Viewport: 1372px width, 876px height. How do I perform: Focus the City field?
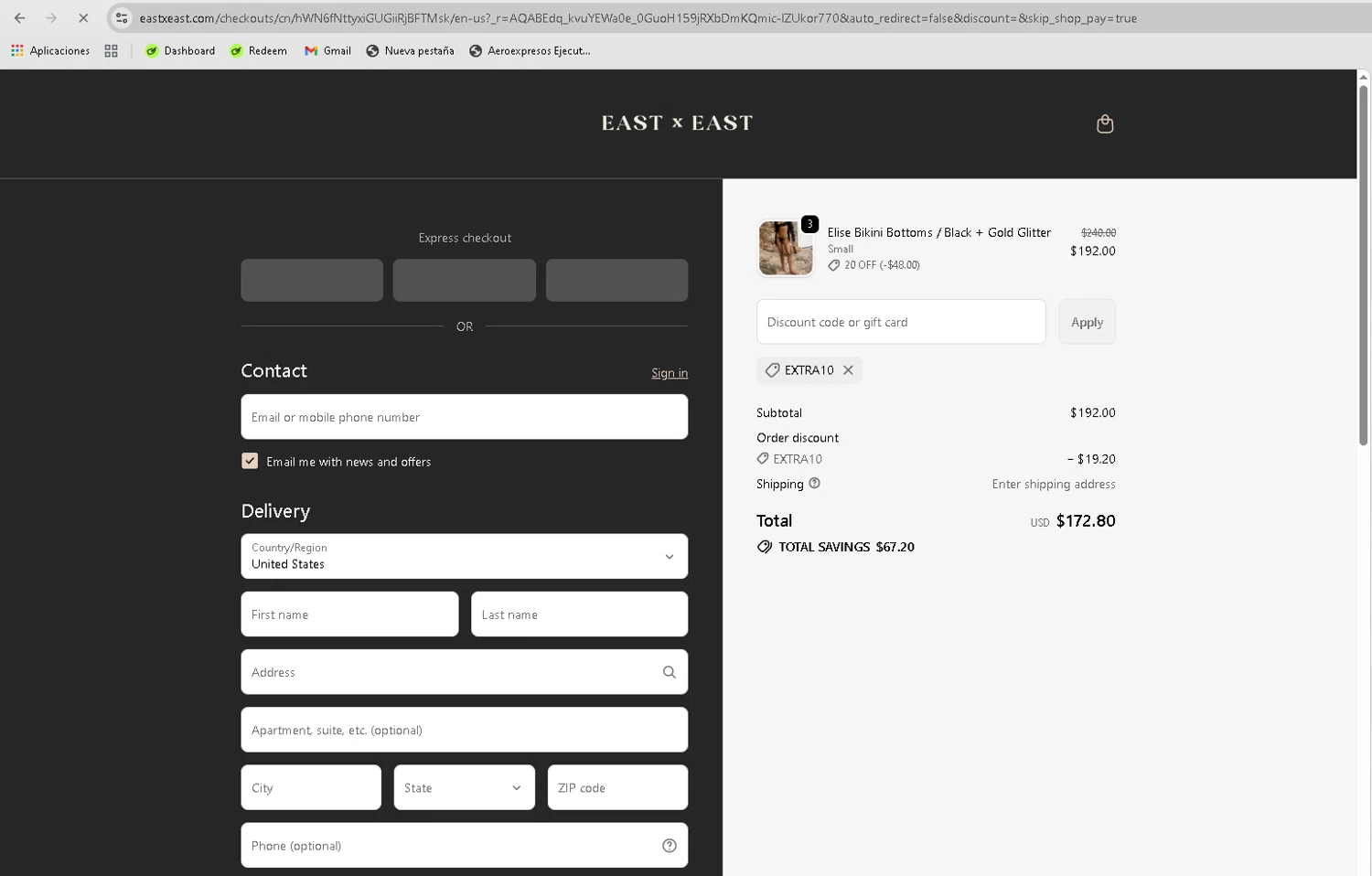(311, 787)
